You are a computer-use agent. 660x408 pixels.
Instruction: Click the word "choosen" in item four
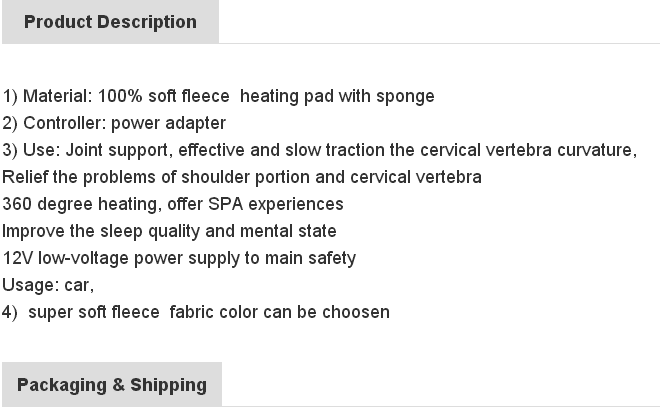point(356,312)
